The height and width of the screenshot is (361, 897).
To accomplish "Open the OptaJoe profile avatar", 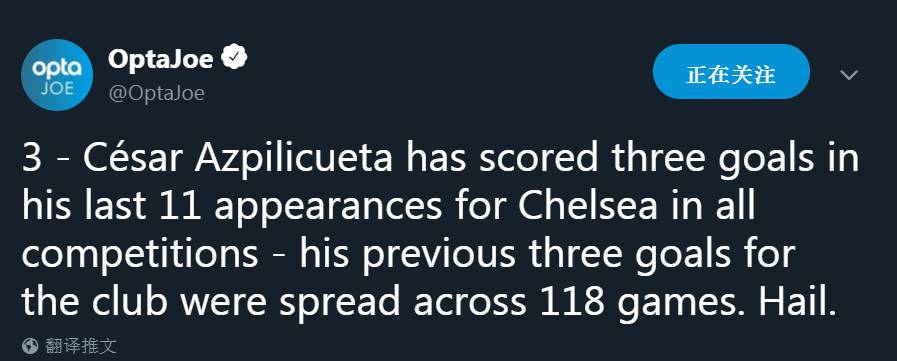I will [57, 75].
